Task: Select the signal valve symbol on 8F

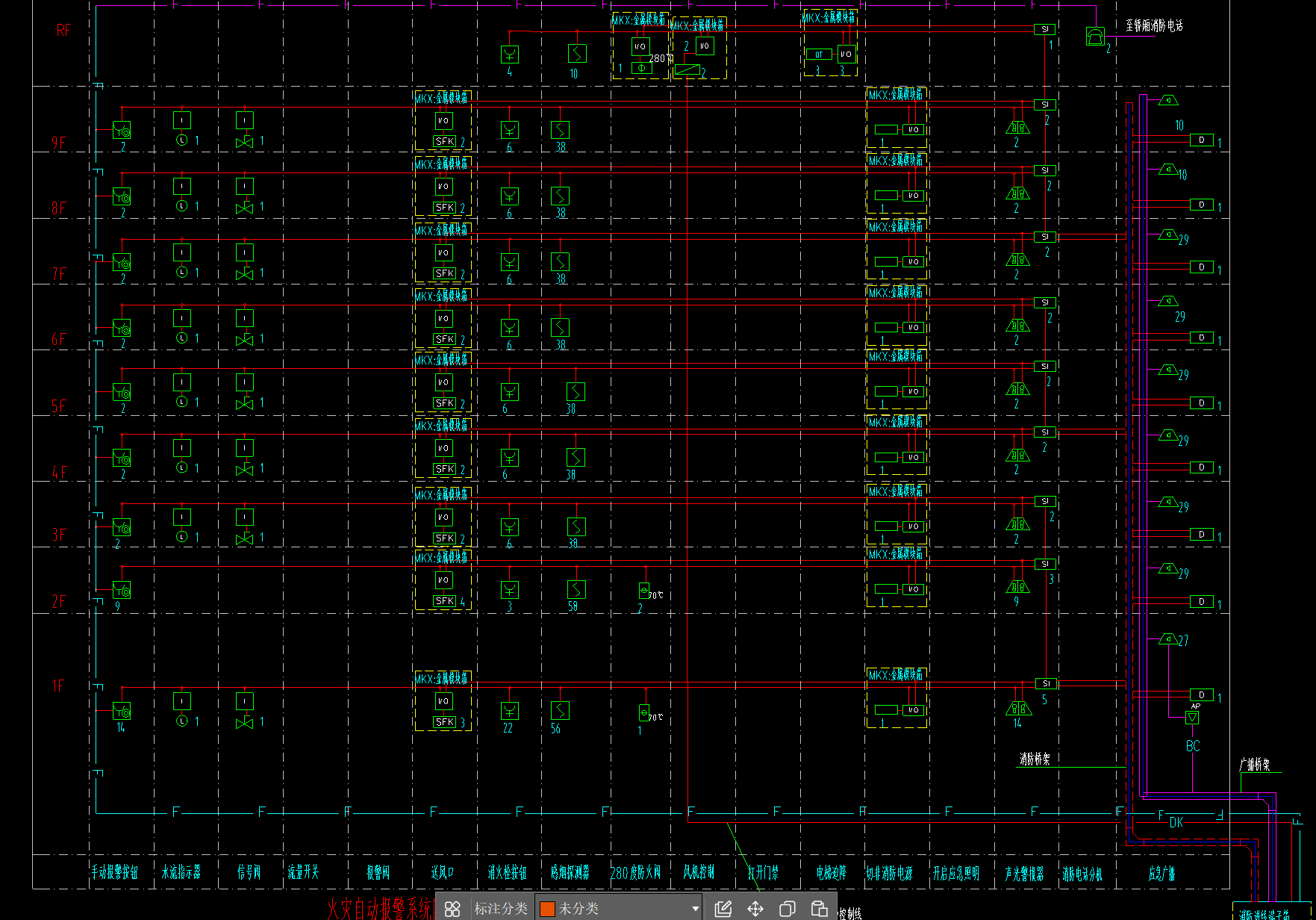Action: (245, 208)
